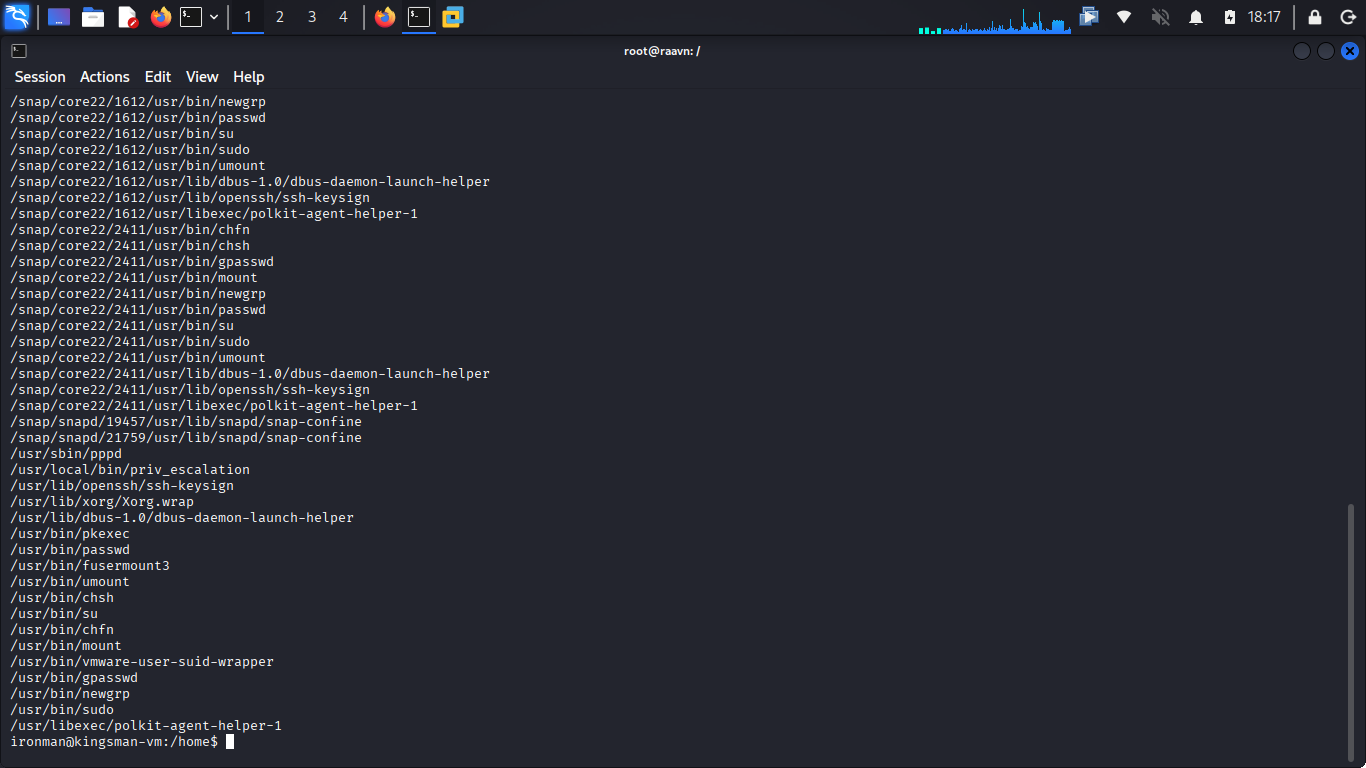Click the terminal vertical scrollbar handle
Viewport: 1366px width, 768px height.
tap(1351, 632)
